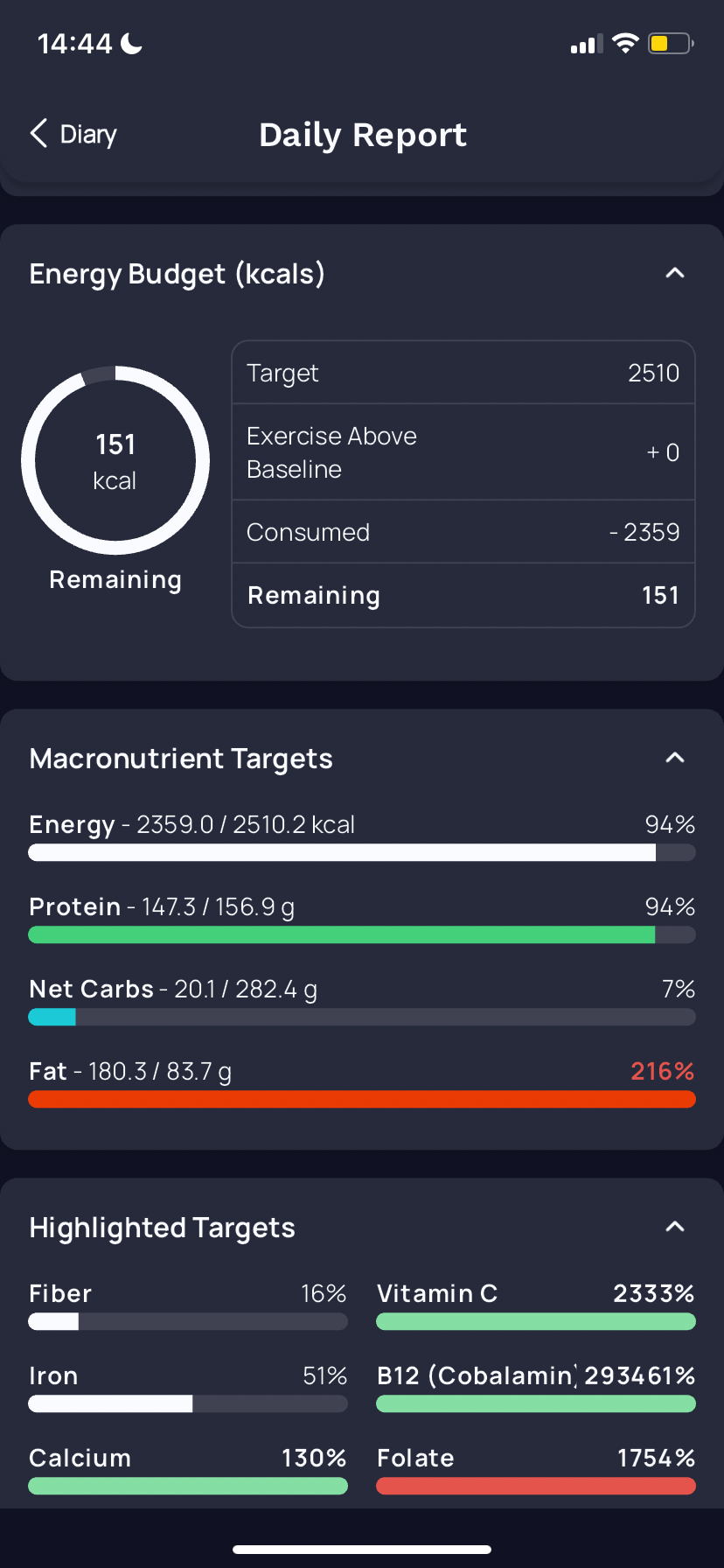Select the Target 2510 row
724x1568 pixels.
463,373
